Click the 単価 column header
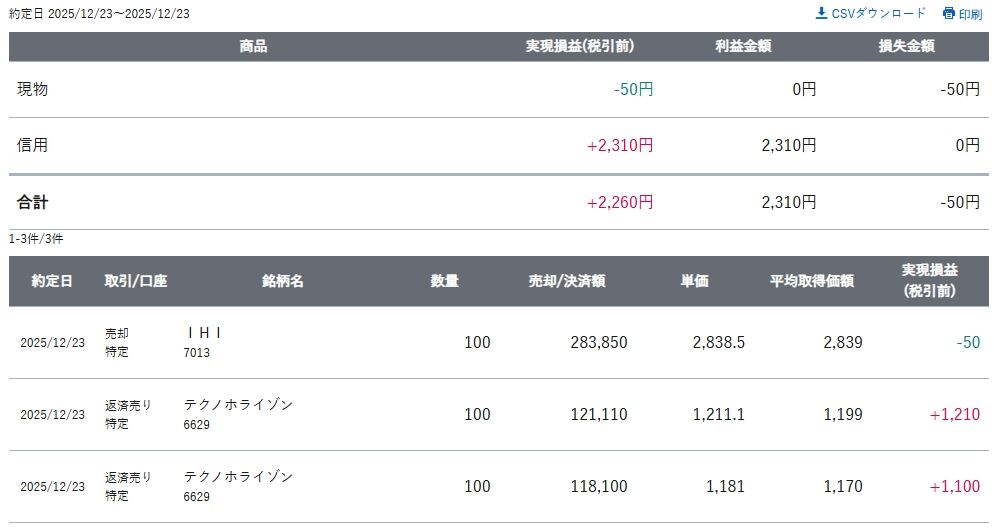The image size is (994, 529). (x=695, y=281)
